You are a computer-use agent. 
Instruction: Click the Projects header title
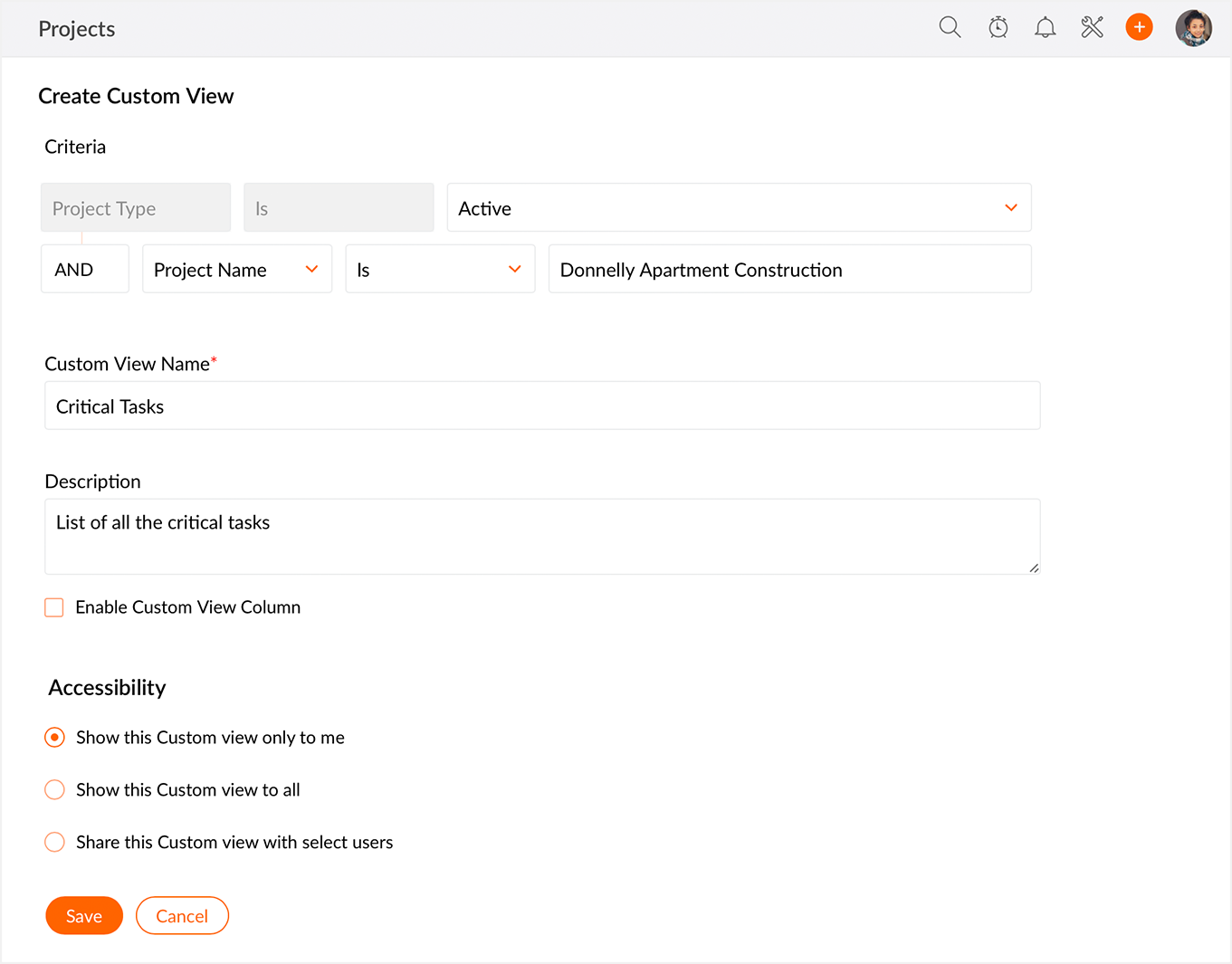click(x=77, y=29)
